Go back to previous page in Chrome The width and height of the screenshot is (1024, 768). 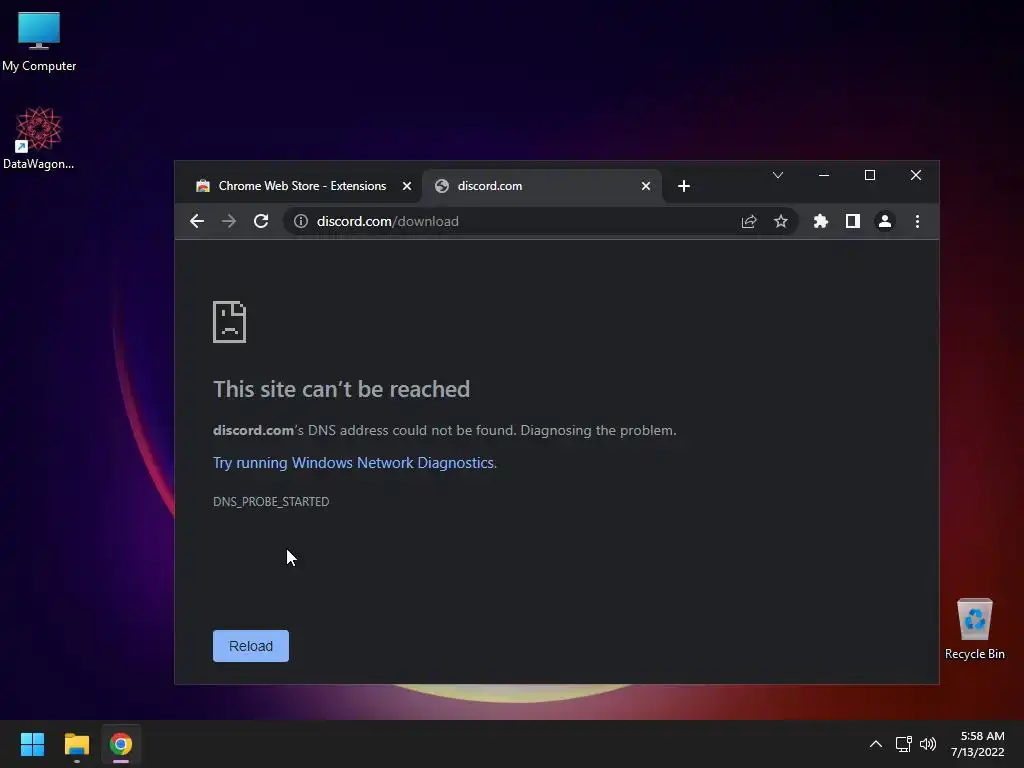click(x=197, y=221)
